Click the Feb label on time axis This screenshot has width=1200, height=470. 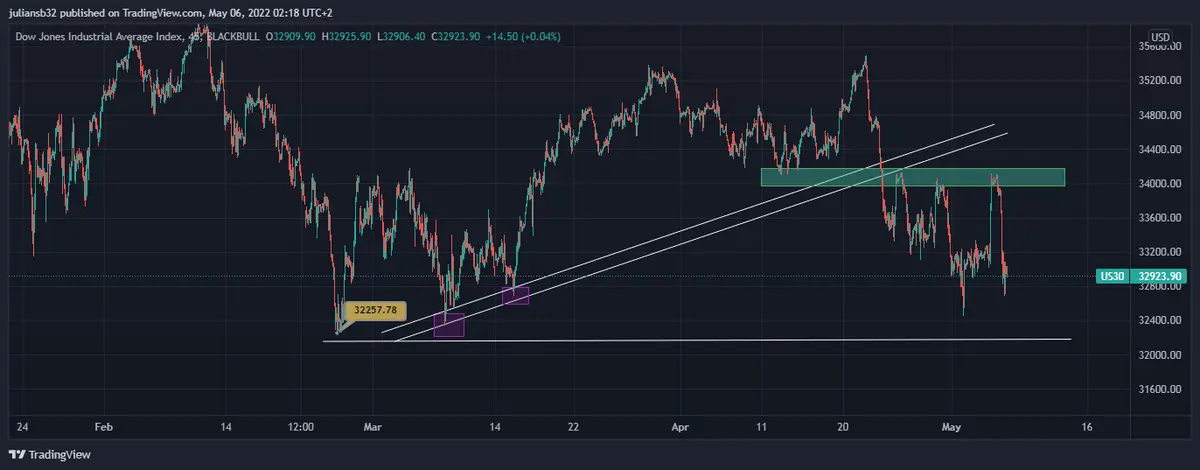[104, 426]
